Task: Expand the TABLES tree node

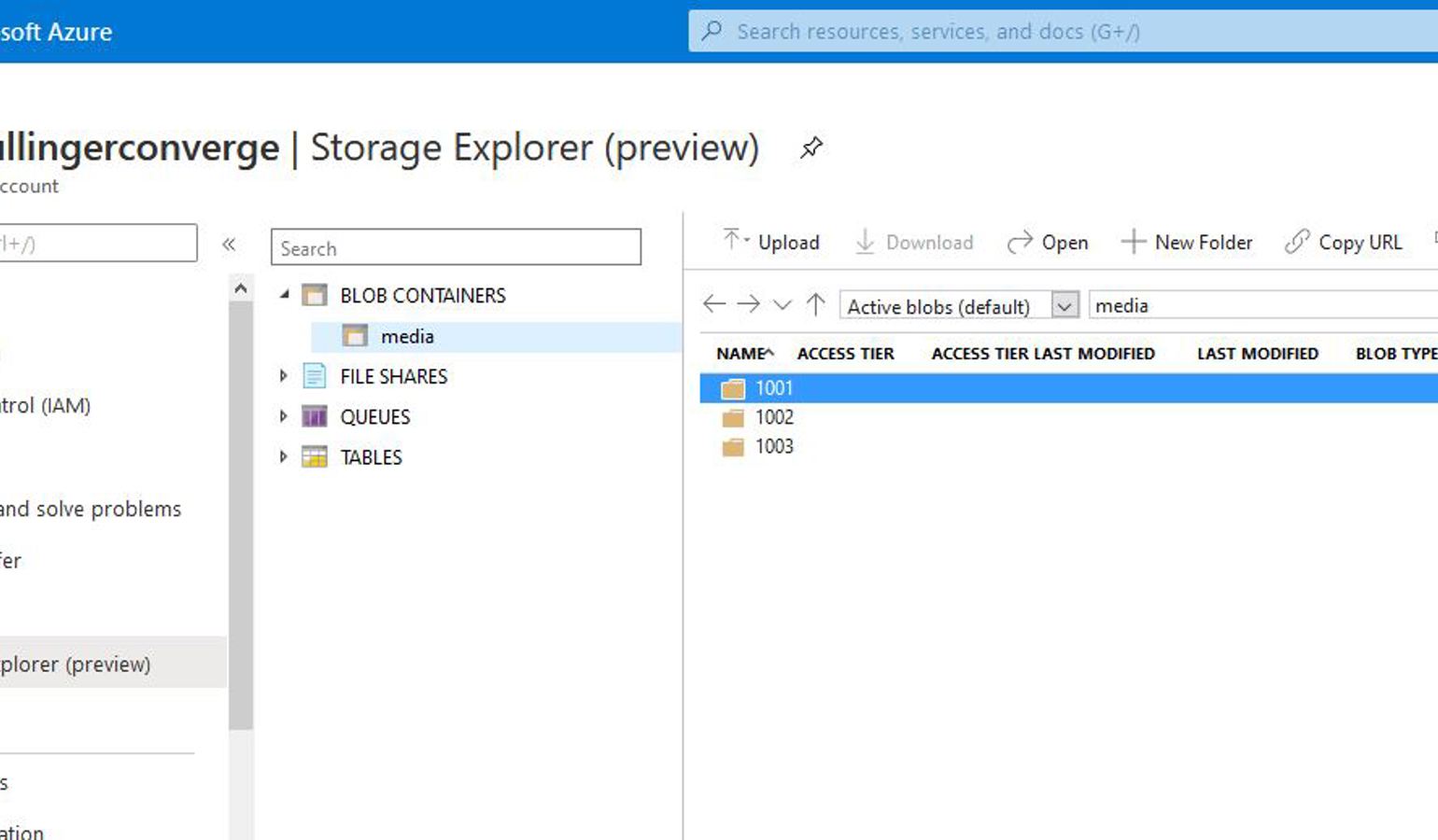Action: coord(283,456)
